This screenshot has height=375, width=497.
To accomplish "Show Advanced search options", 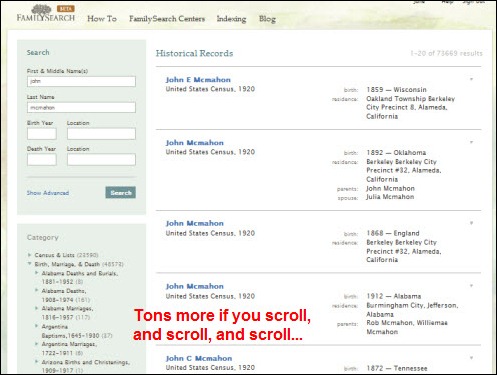I will 48,193.
